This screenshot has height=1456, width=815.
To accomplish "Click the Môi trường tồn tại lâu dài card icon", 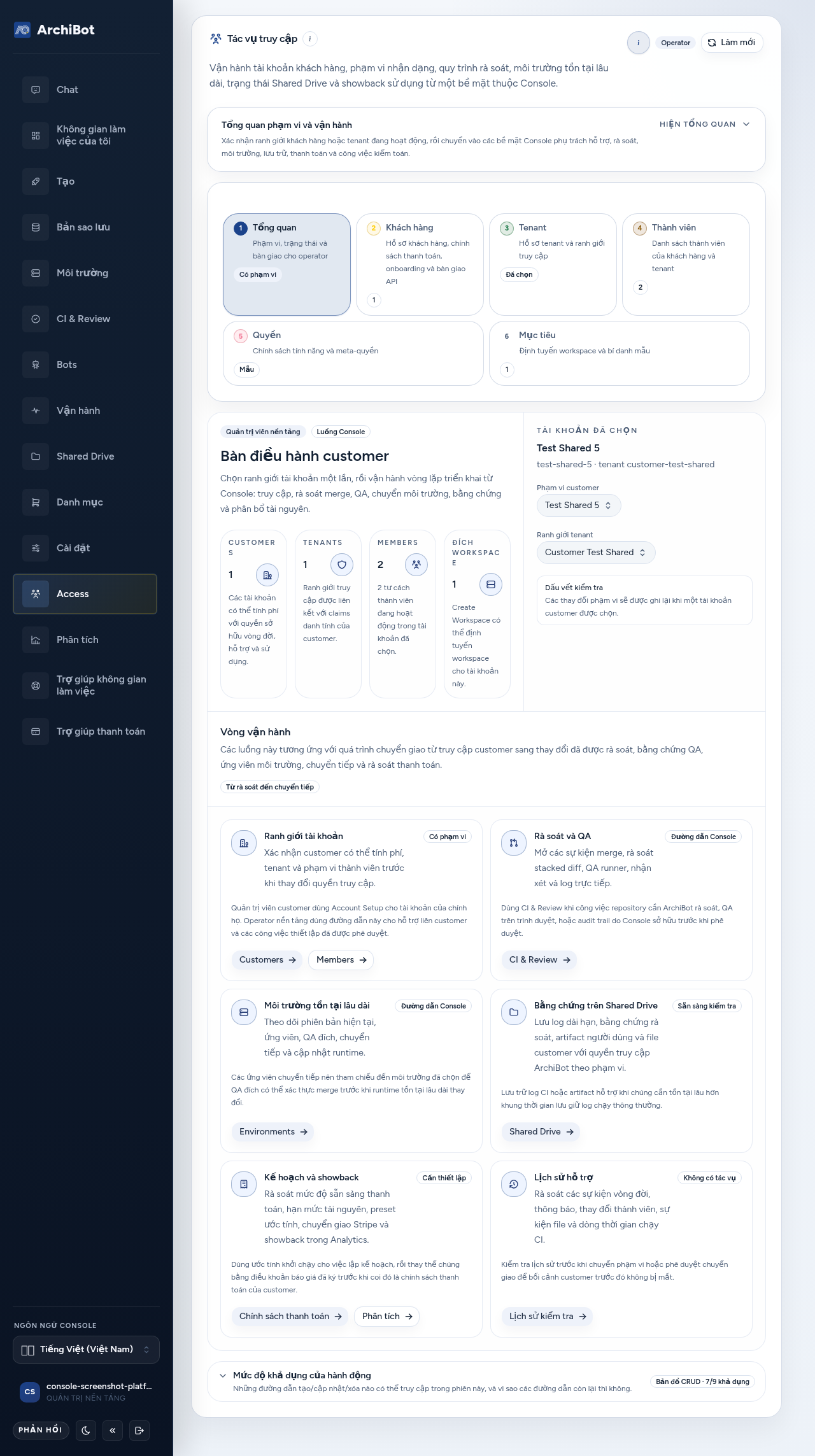I will tap(244, 1012).
